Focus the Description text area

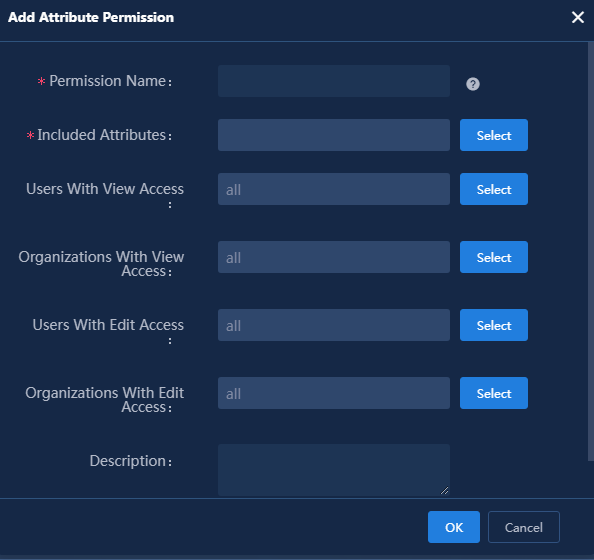click(x=334, y=470)
